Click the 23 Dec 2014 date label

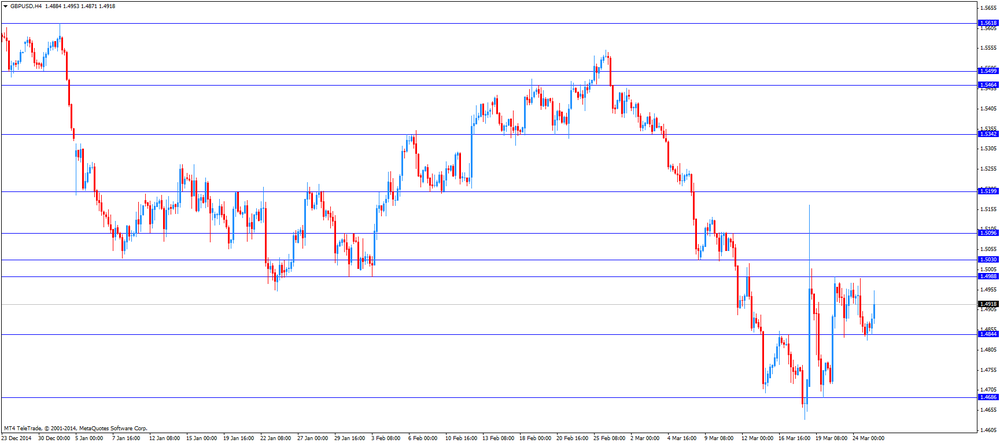click(x=16, y=439)
